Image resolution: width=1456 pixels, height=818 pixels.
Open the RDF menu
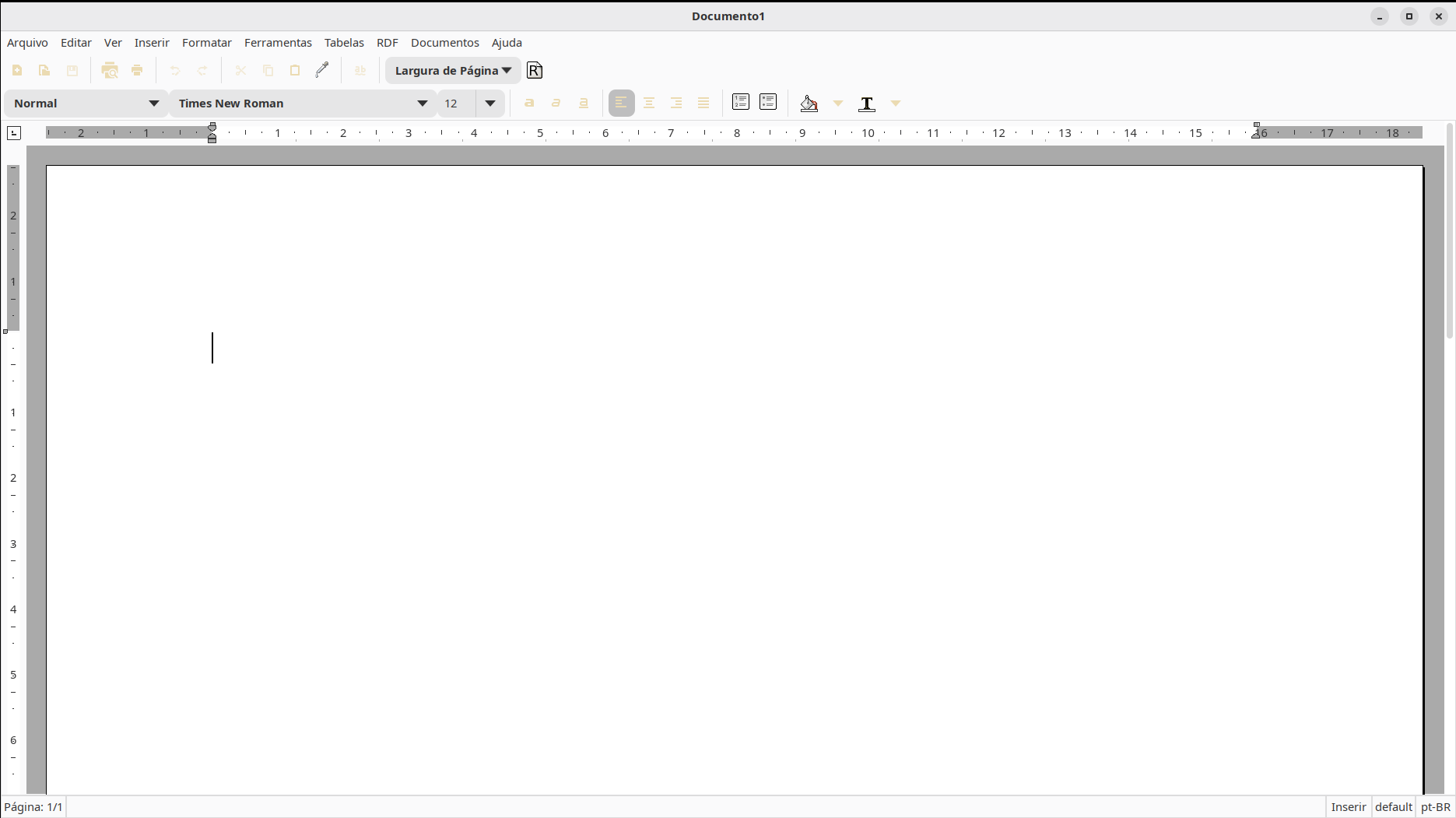[388, 43]
